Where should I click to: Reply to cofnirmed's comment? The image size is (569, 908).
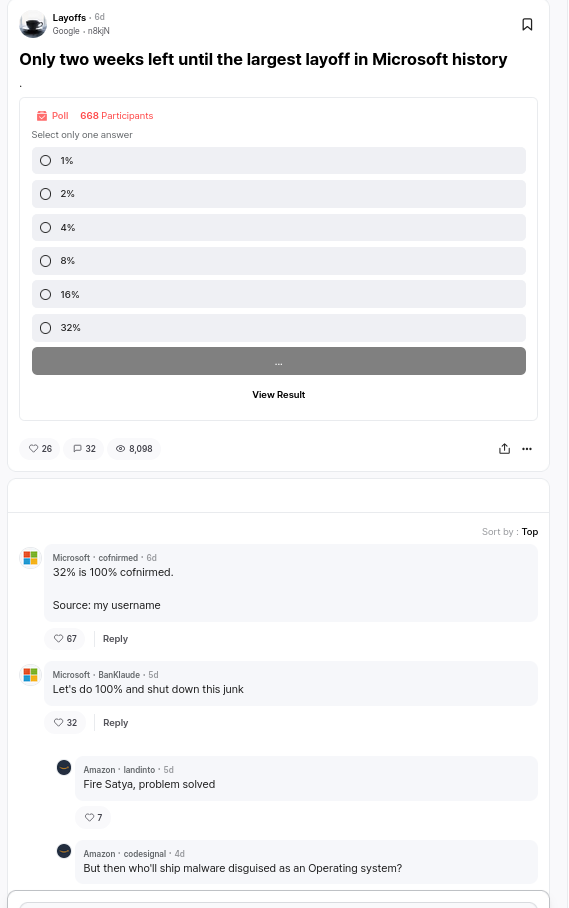click(115, 639)
